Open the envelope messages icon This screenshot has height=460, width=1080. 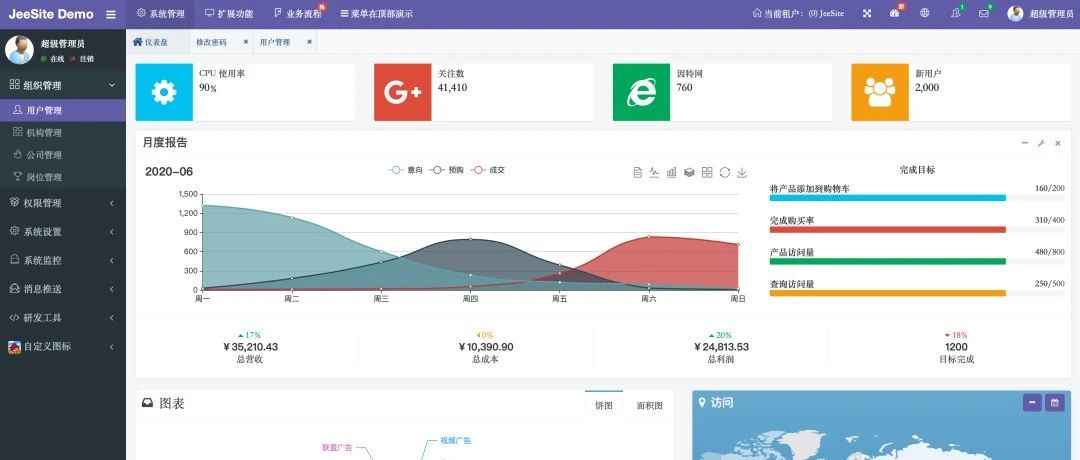point(984,14)
